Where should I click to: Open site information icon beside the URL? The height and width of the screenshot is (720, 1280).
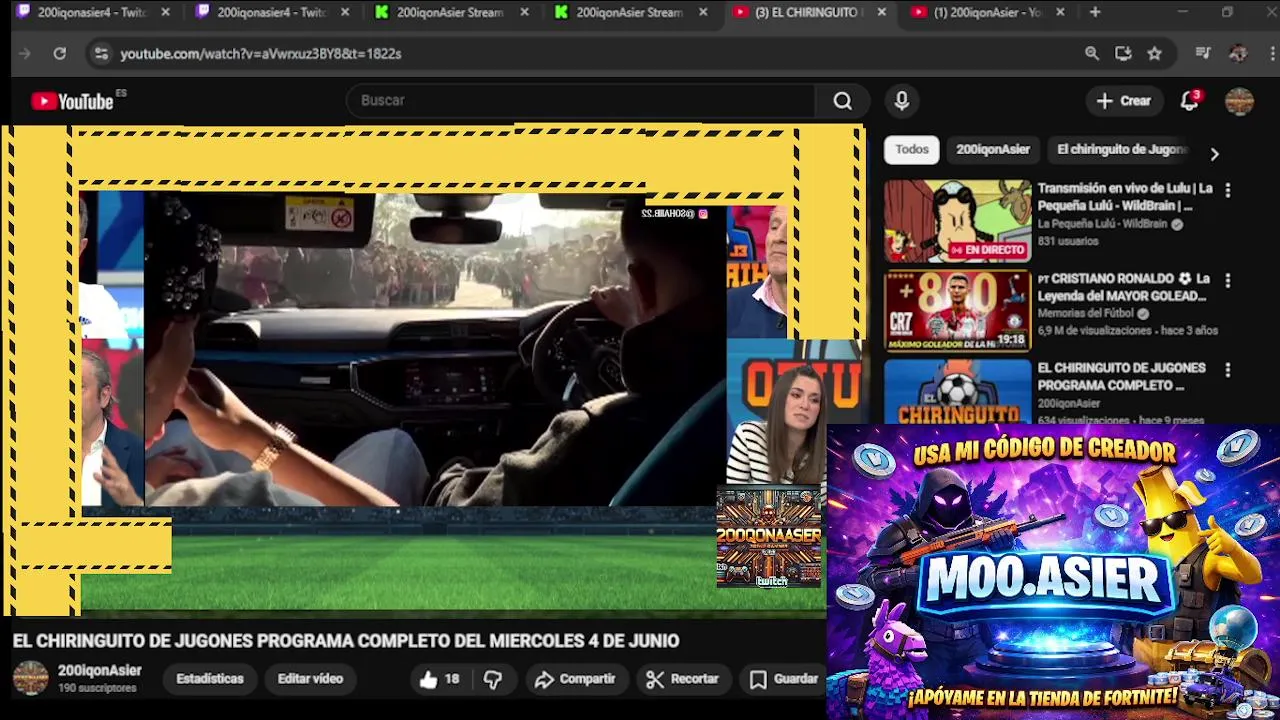(x=101, y=53)
